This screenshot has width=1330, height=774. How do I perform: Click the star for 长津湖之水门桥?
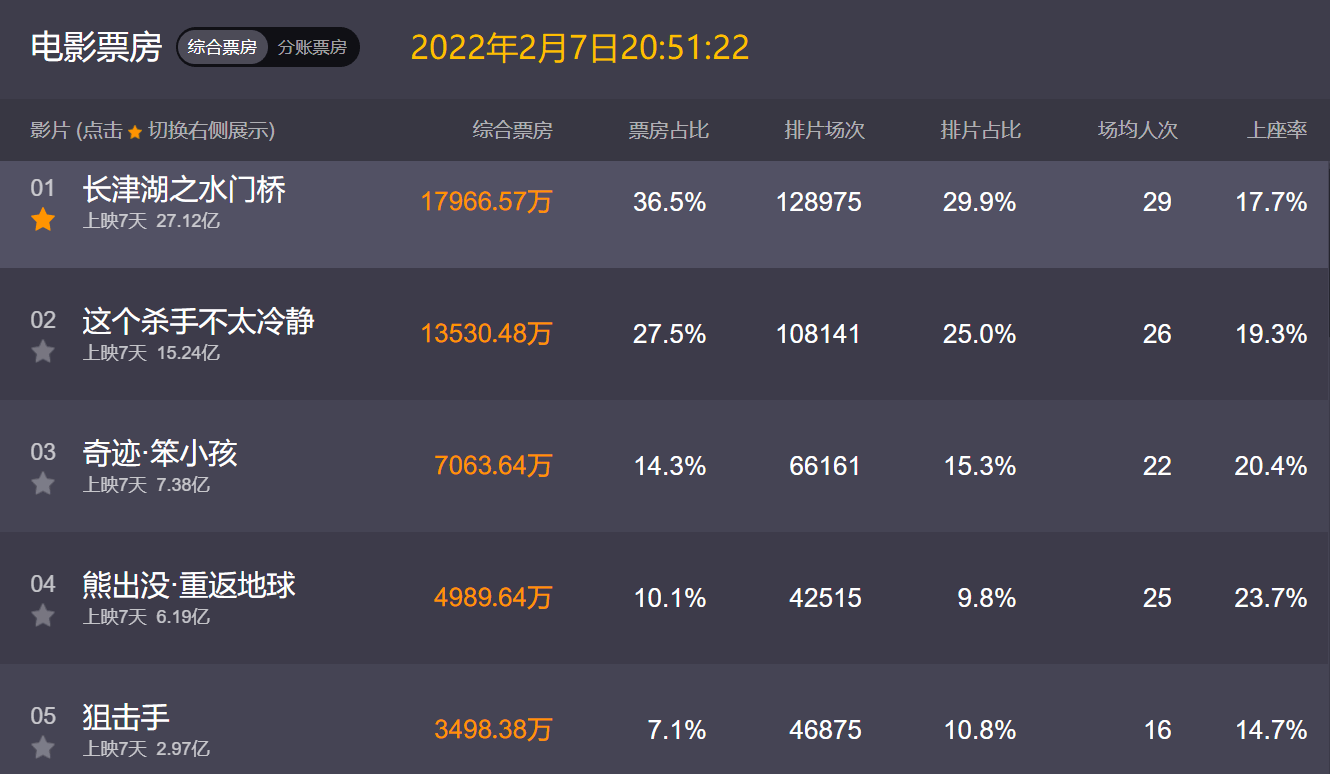(x=43, y=220)
